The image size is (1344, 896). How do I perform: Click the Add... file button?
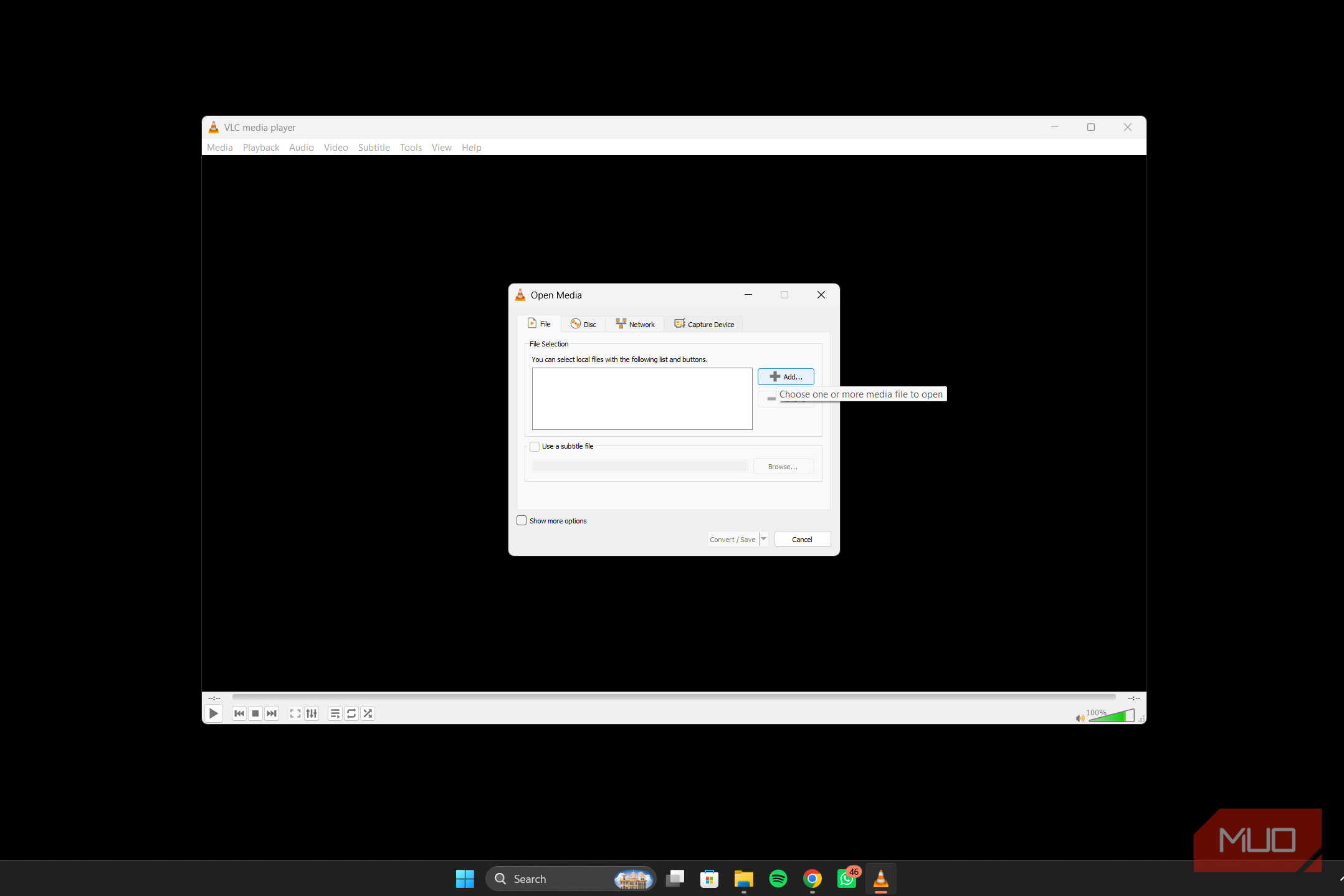[786, 377]
